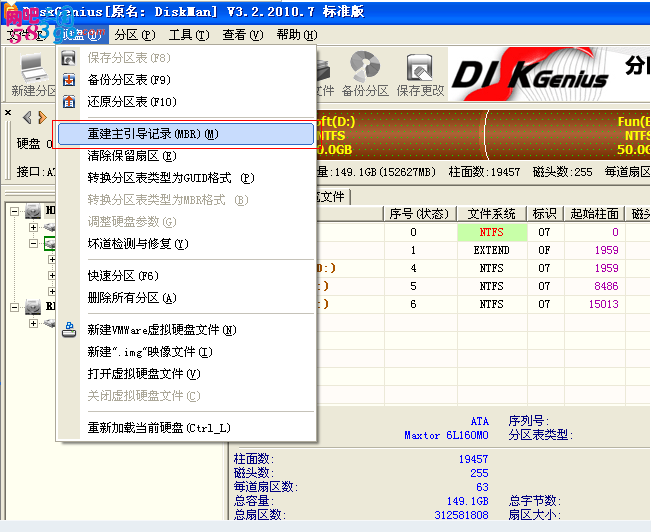Choose 备份分区表 (F9) from menu
Image resolution: width=651 pixels, height=532 pixels.
point(186,80)
